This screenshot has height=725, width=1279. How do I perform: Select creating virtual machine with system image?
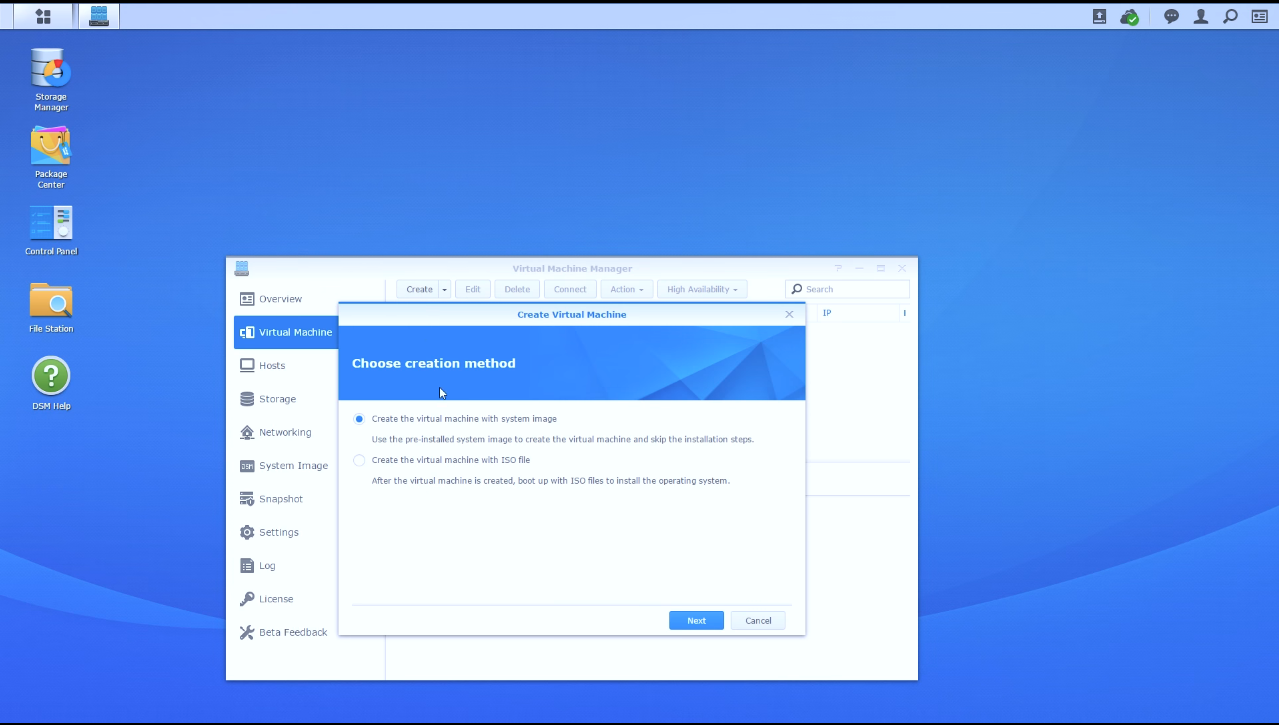359,418
